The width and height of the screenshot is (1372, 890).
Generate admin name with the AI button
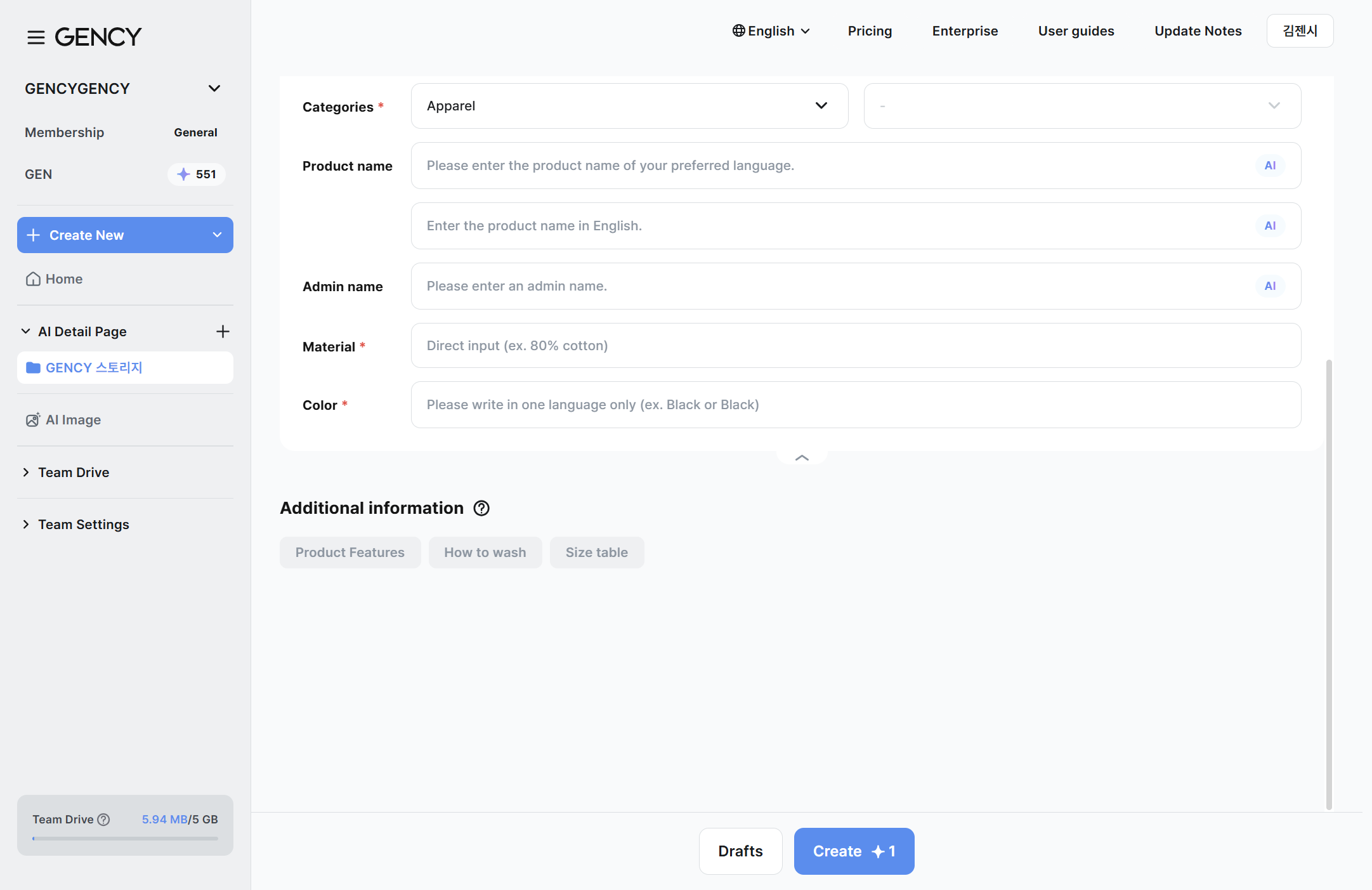(x=1270, y=286)
